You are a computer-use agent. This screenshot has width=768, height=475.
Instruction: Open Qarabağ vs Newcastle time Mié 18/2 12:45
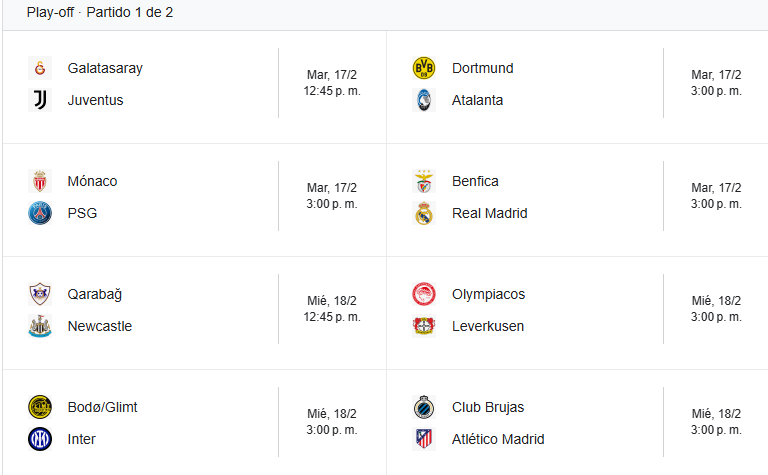pos(332,309)
